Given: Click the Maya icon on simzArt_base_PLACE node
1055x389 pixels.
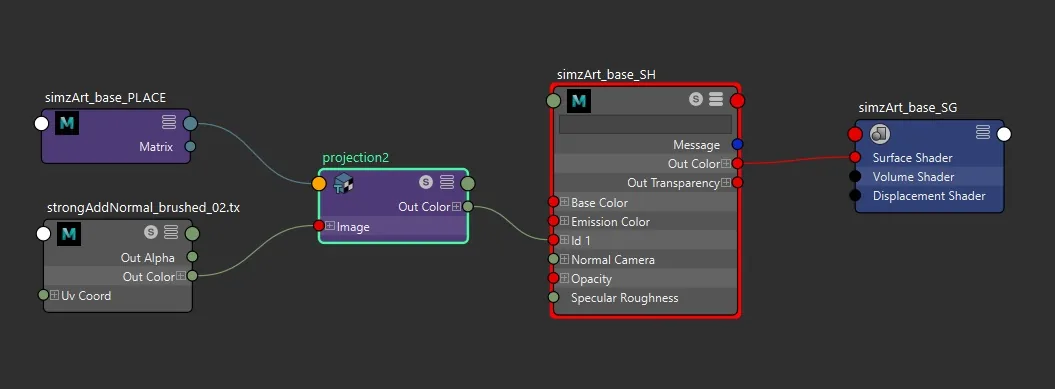Looking at the screenshot, I should point(67,124).
